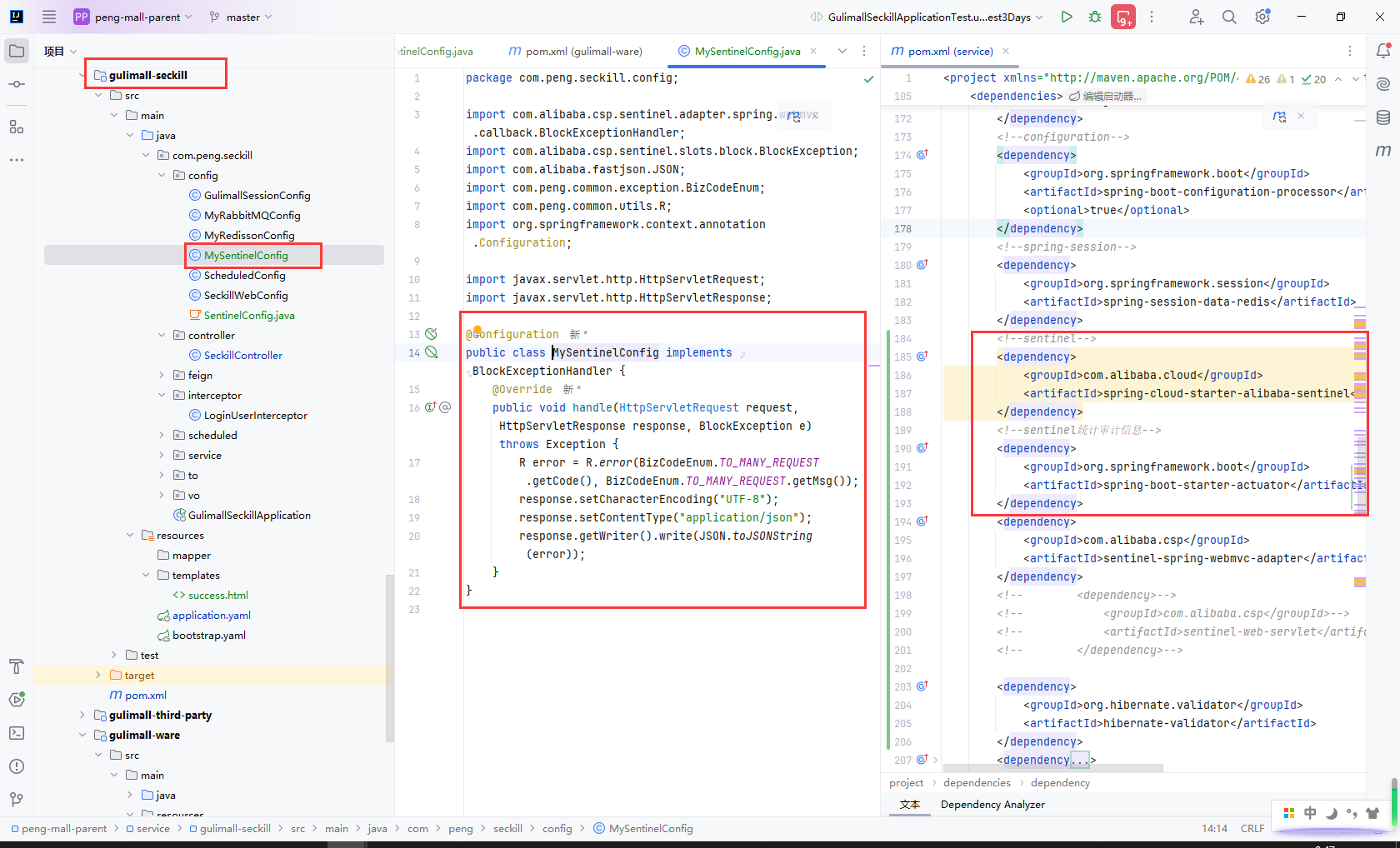Image resolution: width=1400 pixels, height=848 pixels.
Task: Open bootstrap.yaml file
Action: coord(202,635)
